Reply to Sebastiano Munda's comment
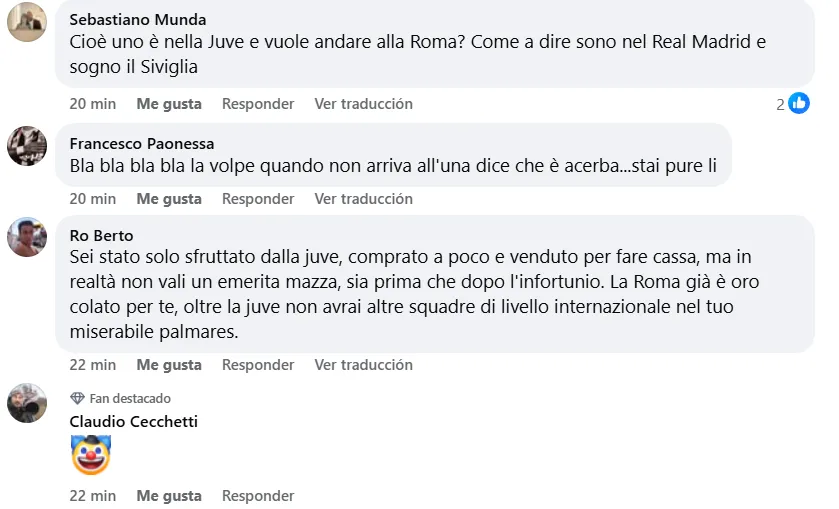Viewport: 839px width, 509px height. (258, 104)
